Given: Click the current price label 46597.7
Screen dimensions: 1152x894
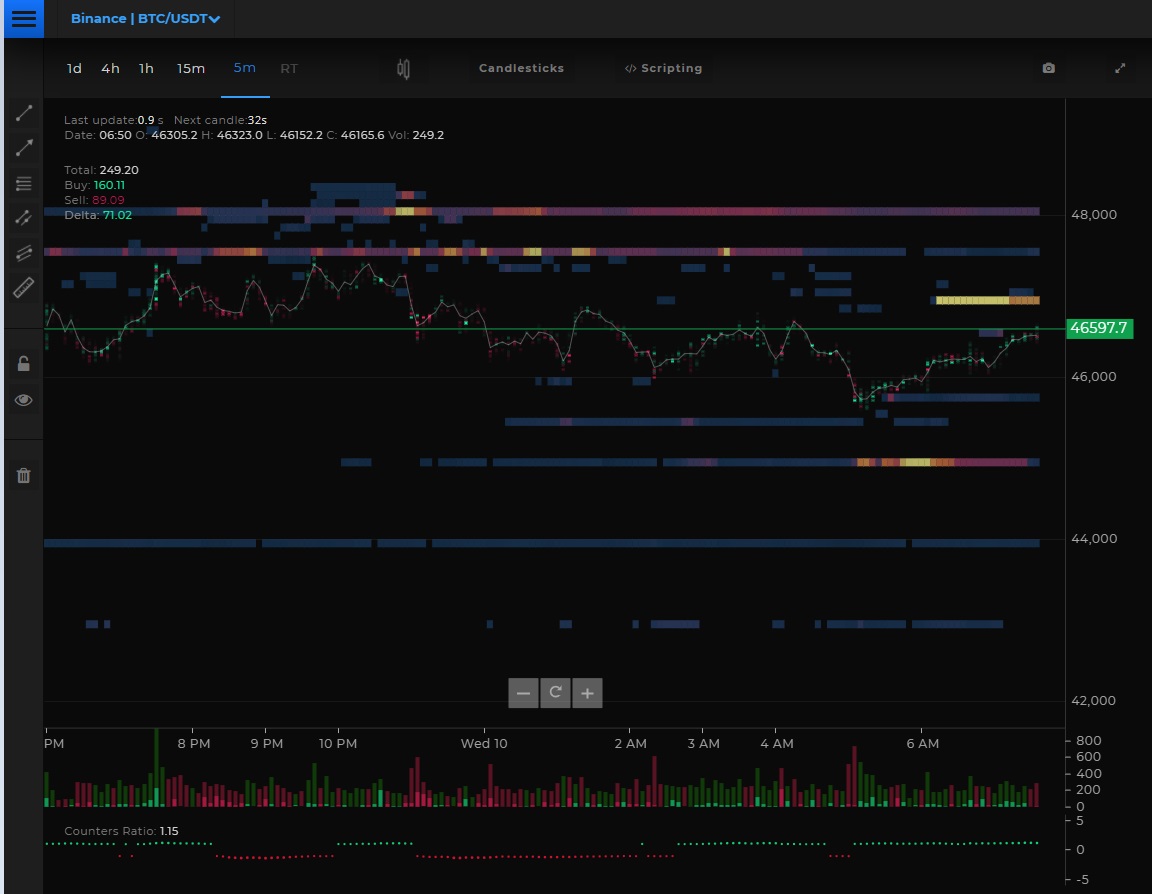Looking at the screenshot, I should (x=1099, y=328).
